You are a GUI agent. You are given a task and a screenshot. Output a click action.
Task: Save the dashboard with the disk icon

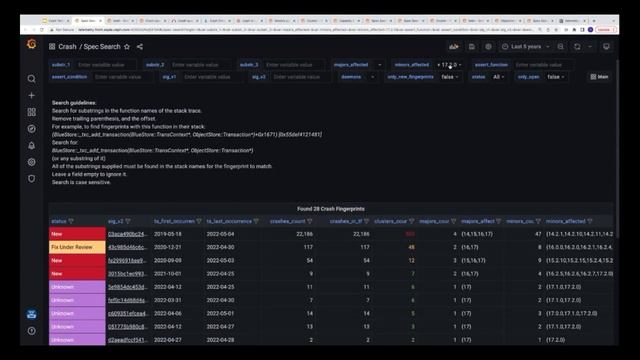coord(471,47)
